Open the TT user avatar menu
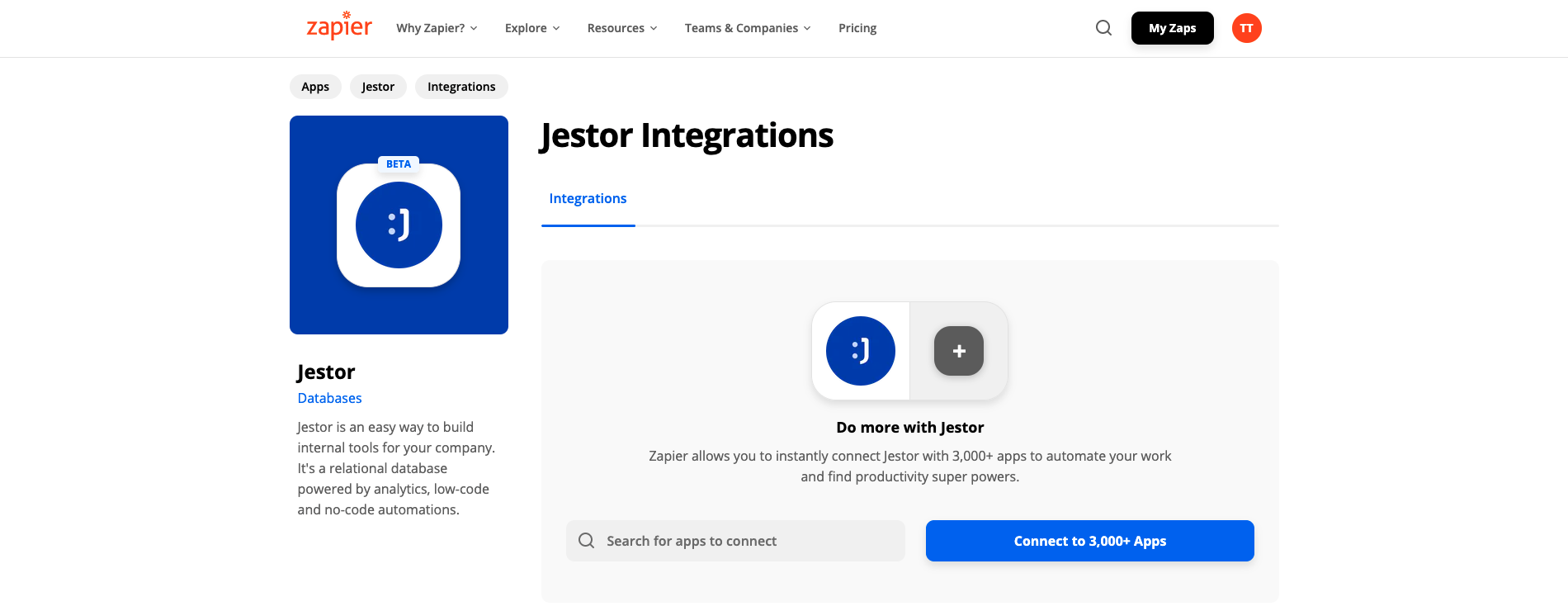 pos(1246,28)
